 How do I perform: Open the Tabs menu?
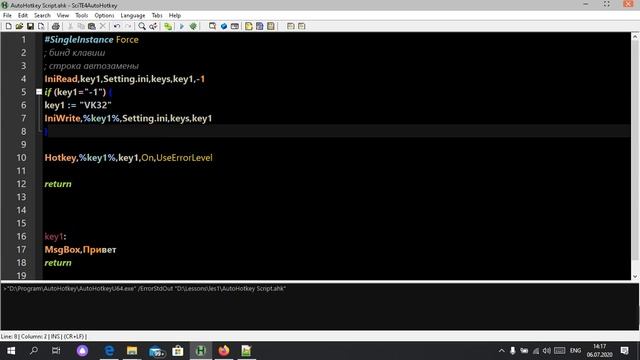pos(157,15)
